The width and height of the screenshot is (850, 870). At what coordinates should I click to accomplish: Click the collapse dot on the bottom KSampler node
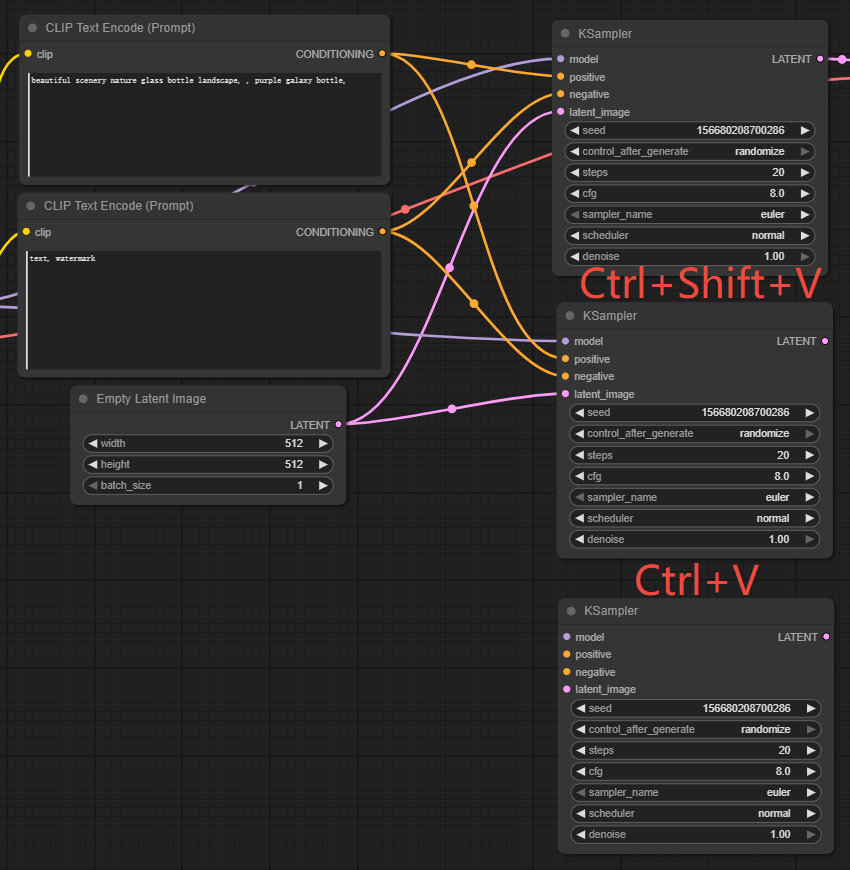[x=572, y=611]
